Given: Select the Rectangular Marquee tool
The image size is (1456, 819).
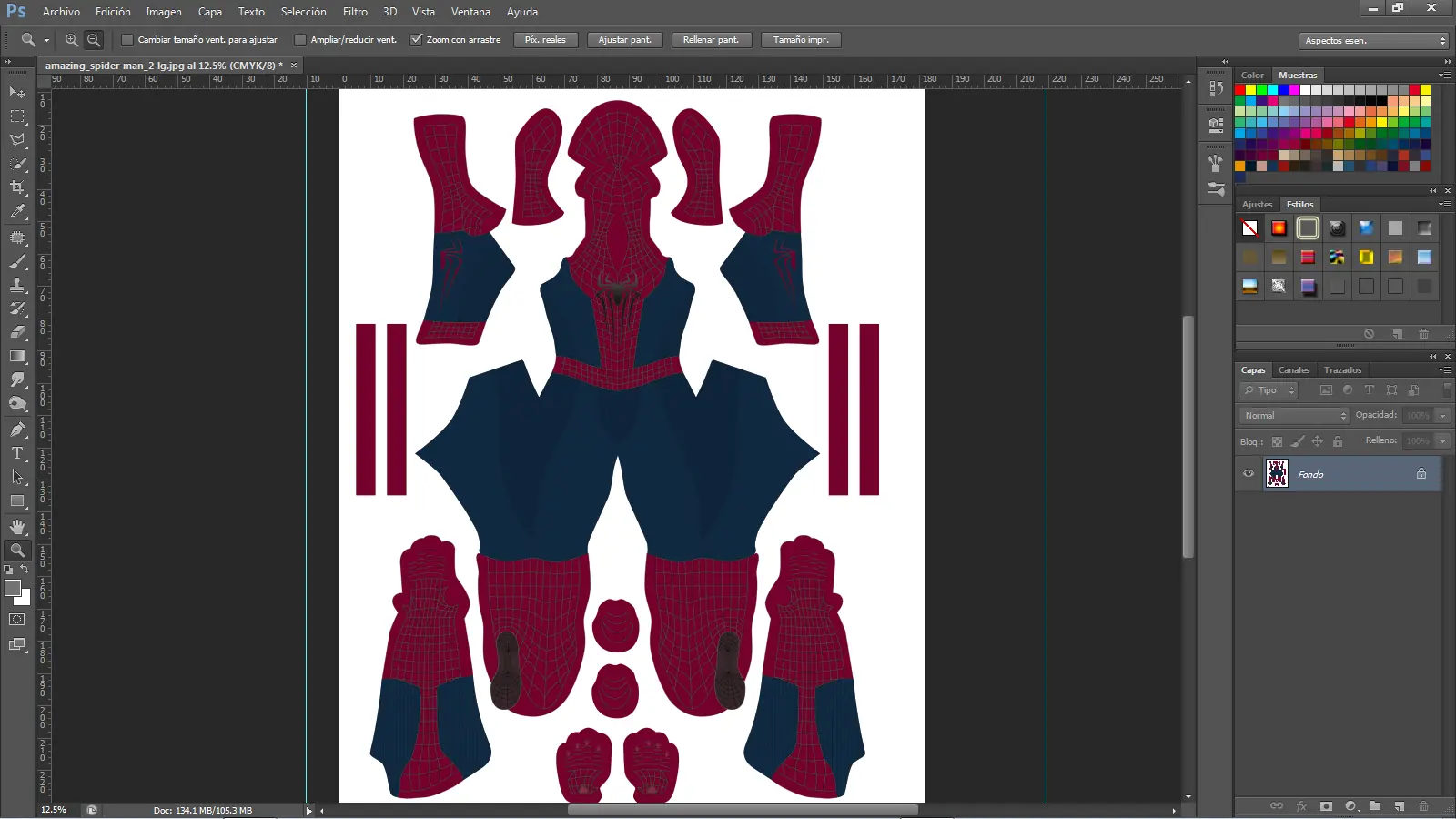Looking at the screenshot, I should click(17, 116).
